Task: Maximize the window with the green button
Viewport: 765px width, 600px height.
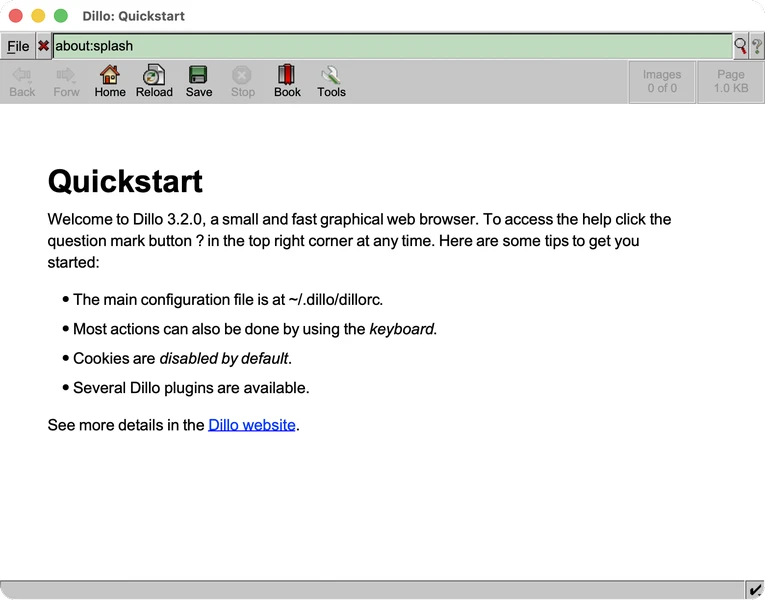Action: point(60,16)
